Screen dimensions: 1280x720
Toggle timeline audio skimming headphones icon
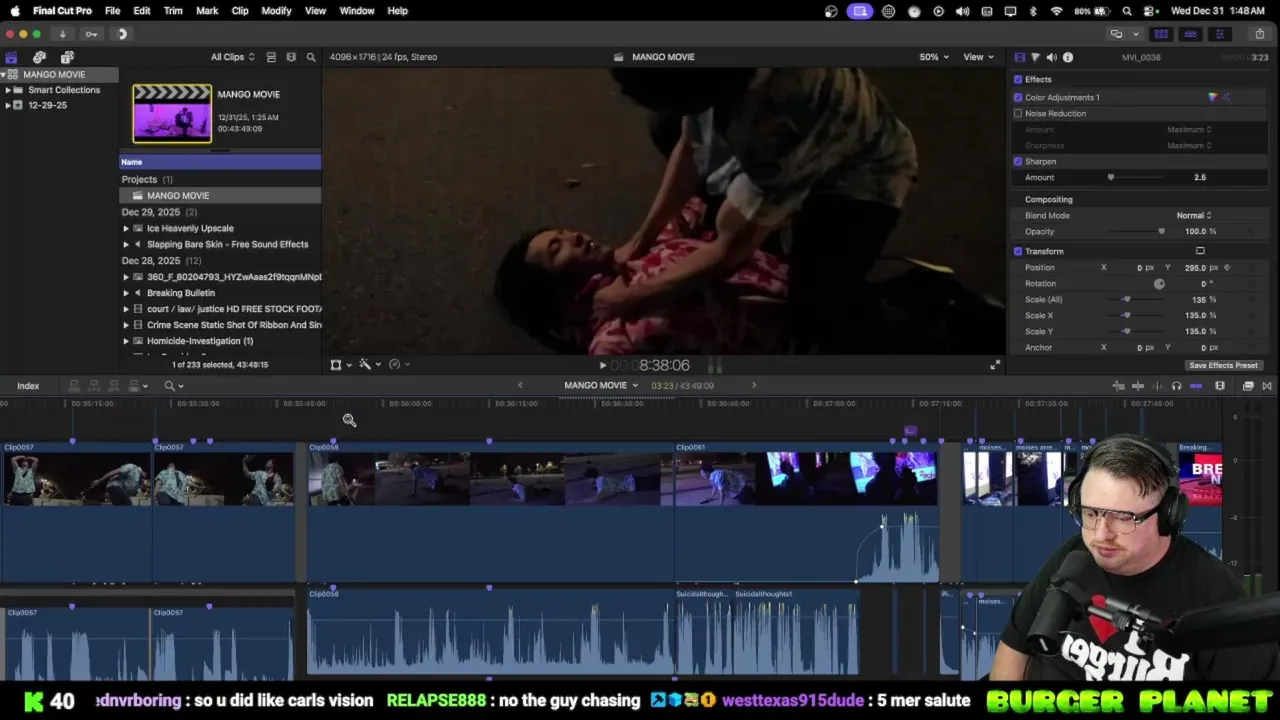click(1176, 386)
